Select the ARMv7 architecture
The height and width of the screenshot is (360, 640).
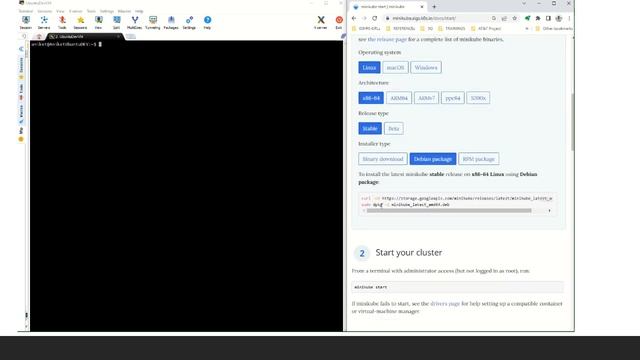(x=426, y=98)
